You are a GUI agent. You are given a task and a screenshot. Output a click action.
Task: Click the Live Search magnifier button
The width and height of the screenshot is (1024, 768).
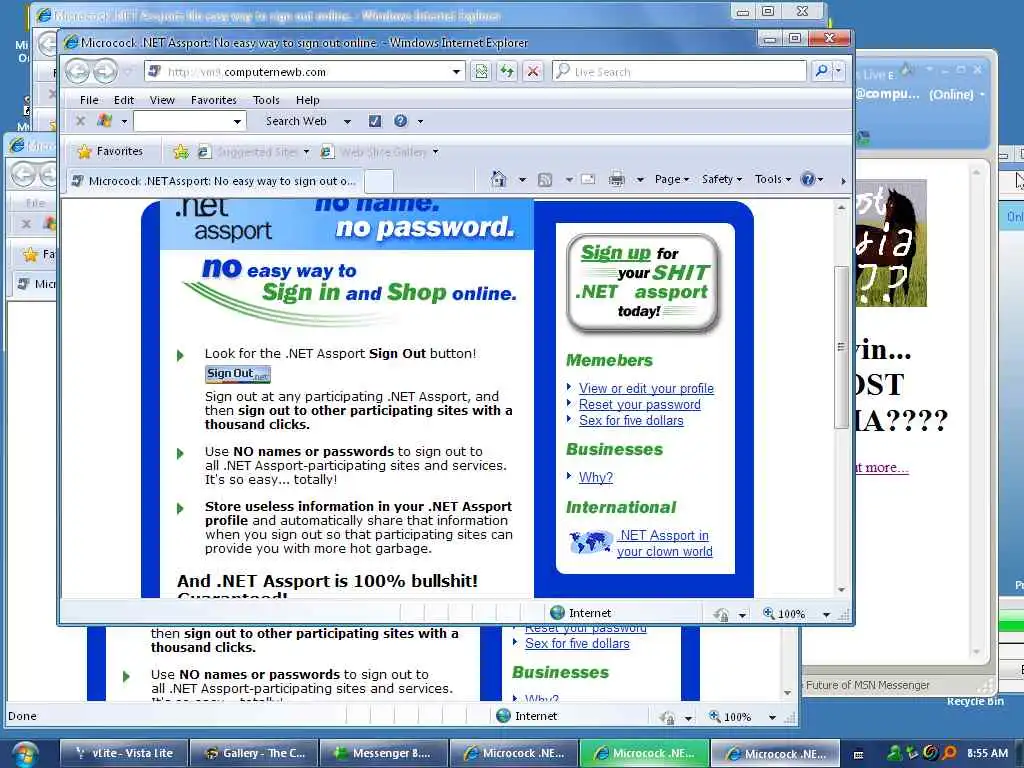click(822, 71)
